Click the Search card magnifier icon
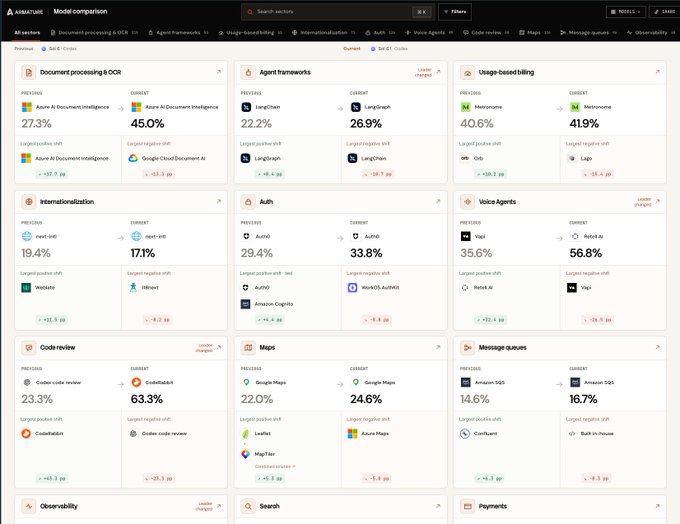The height and width of the screenshot is (524, 680). click(248, 506)
